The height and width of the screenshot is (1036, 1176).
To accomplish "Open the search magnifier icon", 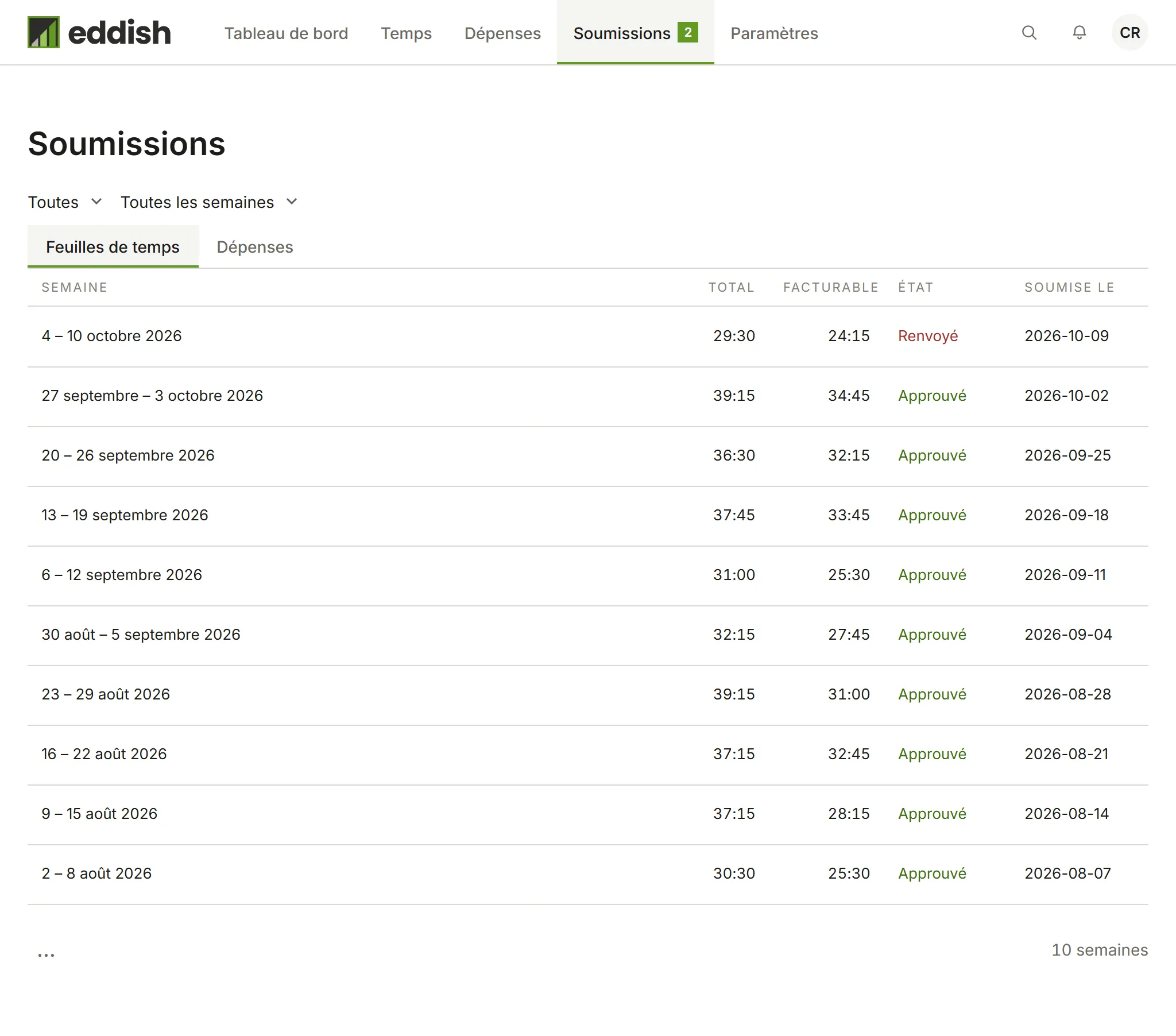I will tap(1030, 33).
